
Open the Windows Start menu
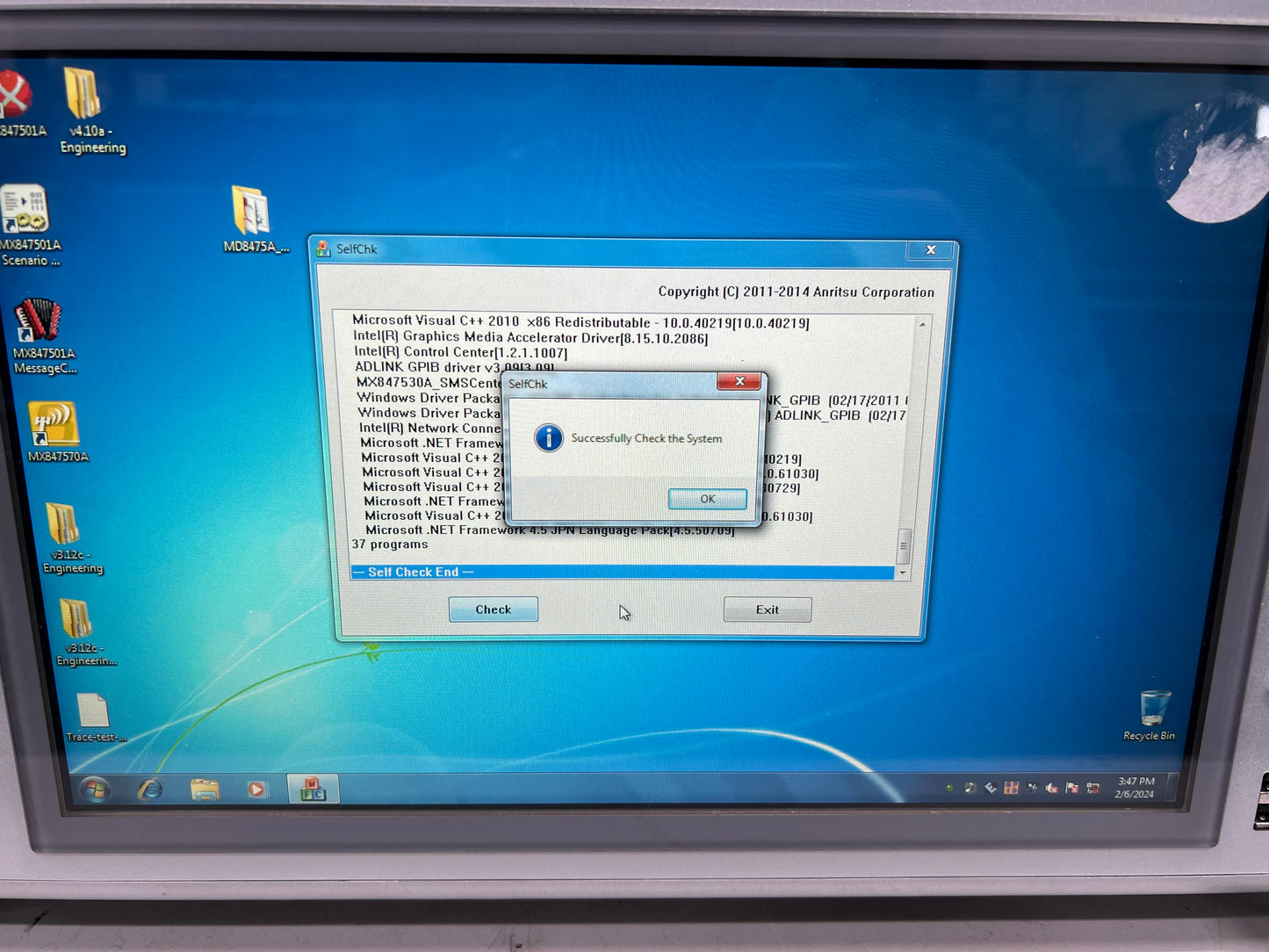point(95,790)
